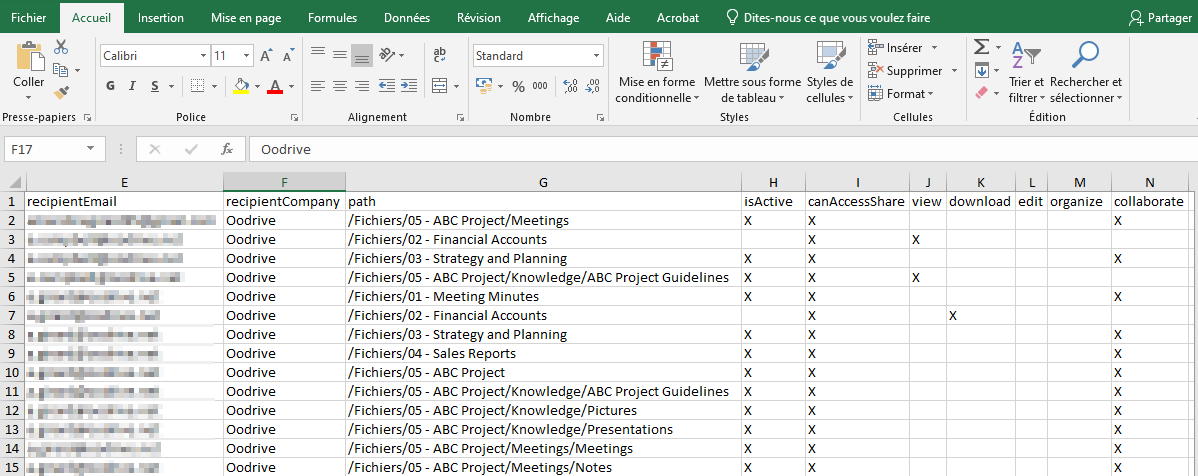Click the insert function fx icon
This screenshot has height=476, width=1198.
click(x=227, y=149)
